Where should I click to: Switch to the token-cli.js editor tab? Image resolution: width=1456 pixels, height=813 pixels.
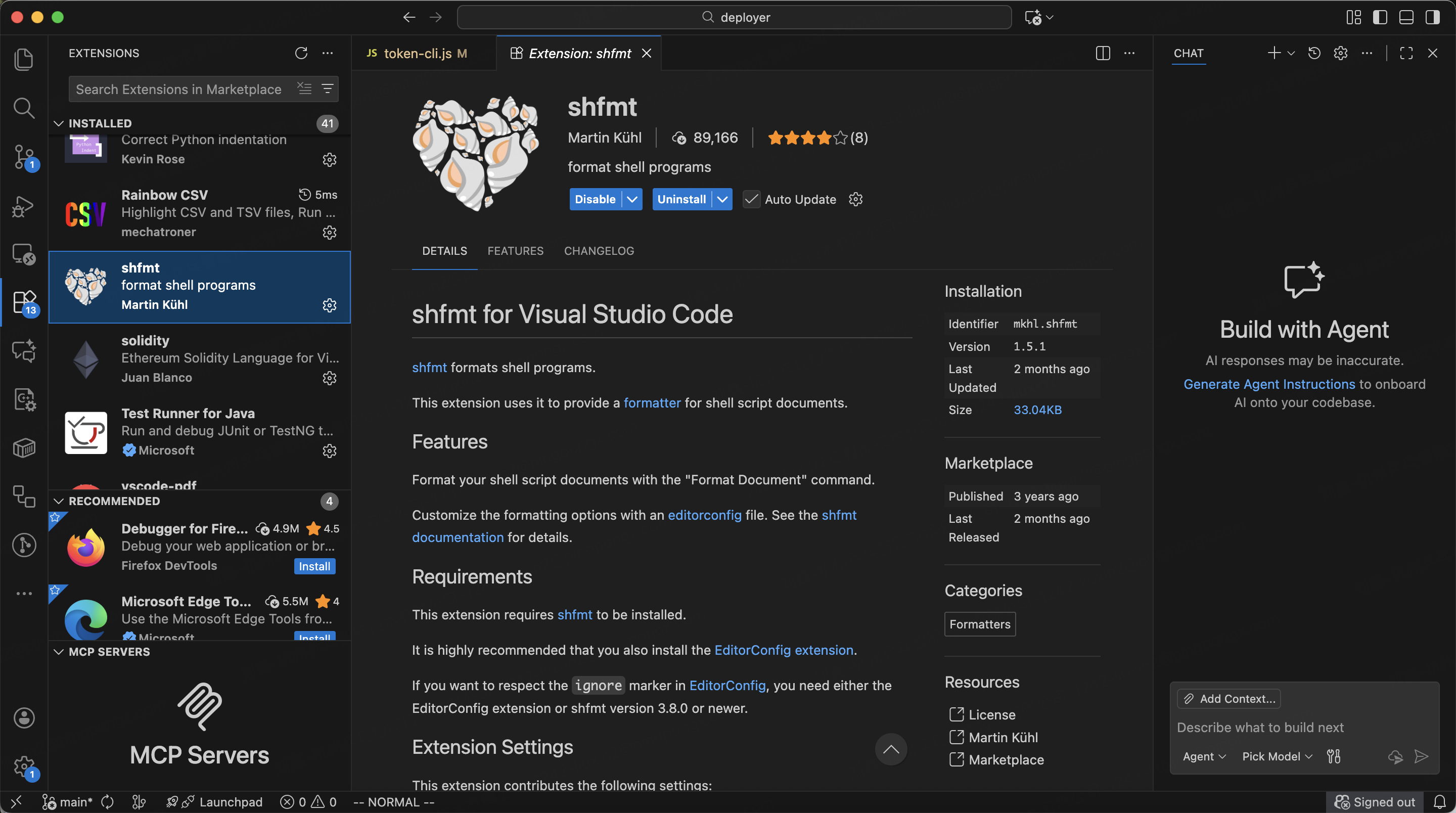[x=418, y=53]
